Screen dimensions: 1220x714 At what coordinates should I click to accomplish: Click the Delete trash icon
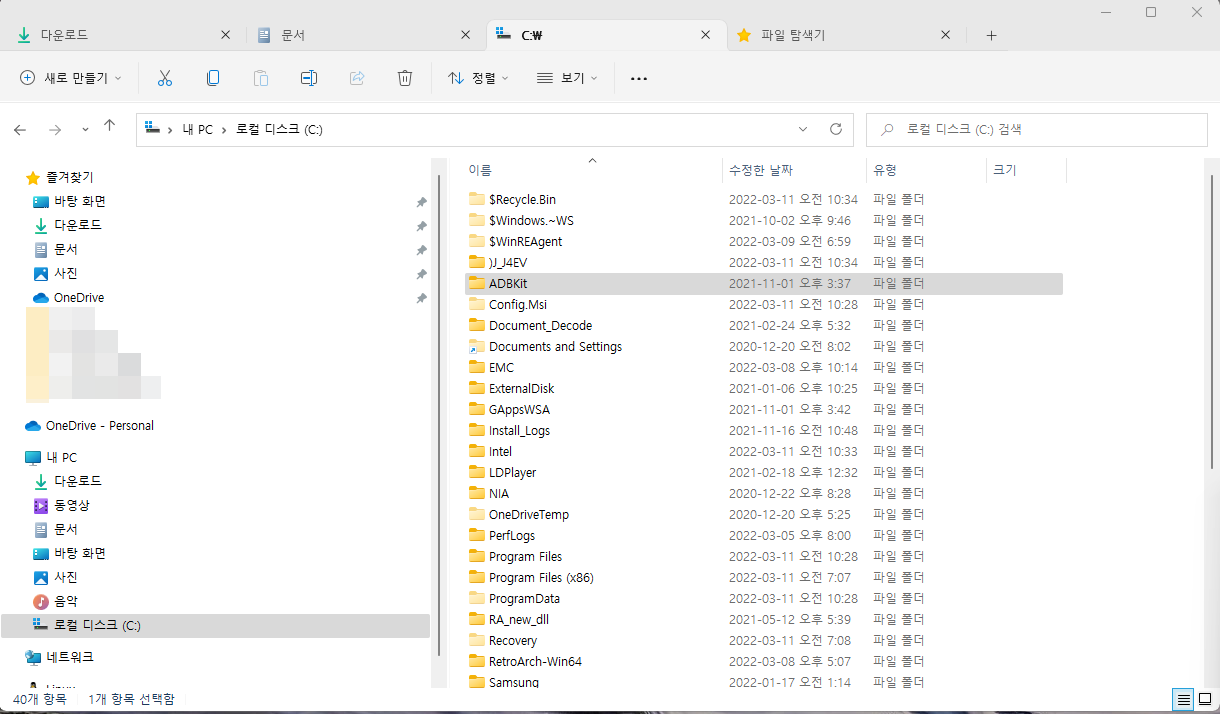point(404,77)
